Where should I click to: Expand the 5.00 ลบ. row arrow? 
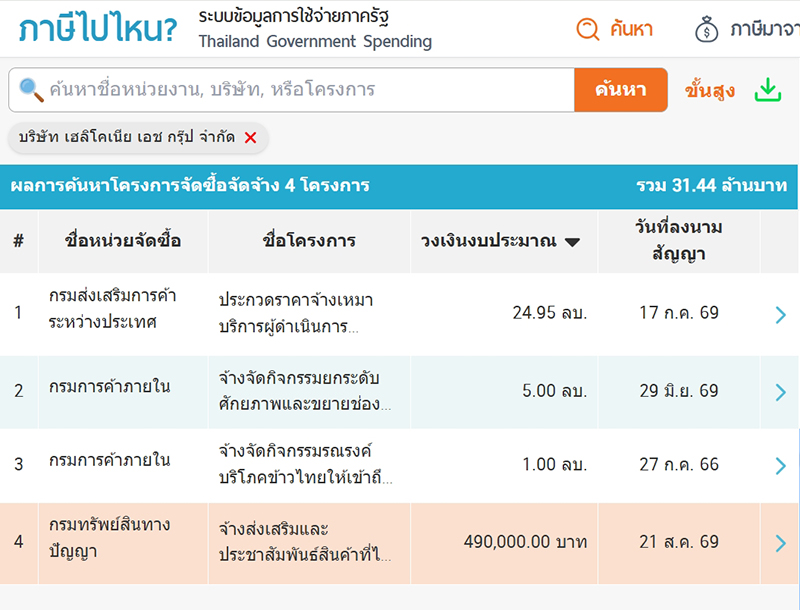coord(780,392)
